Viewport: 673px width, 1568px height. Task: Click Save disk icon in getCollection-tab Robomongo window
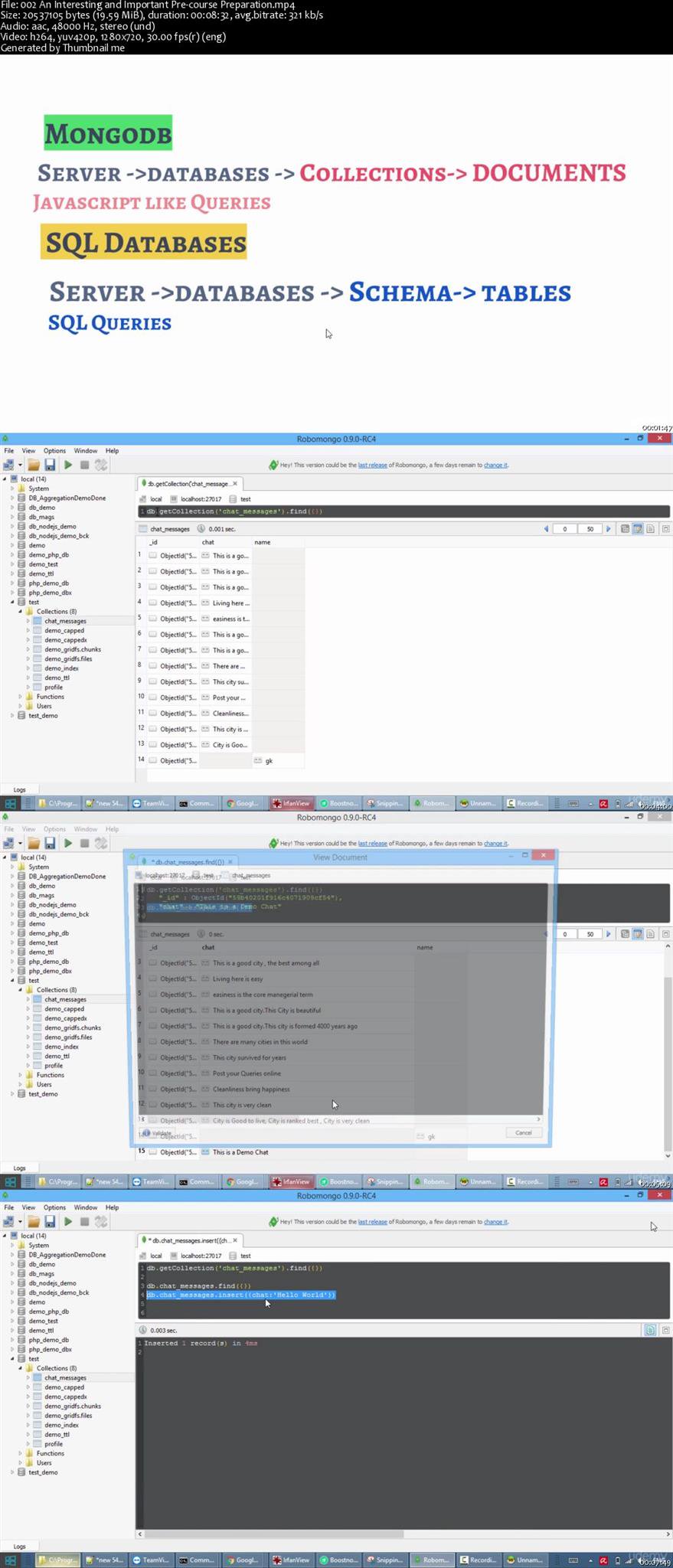pos(50,465)
